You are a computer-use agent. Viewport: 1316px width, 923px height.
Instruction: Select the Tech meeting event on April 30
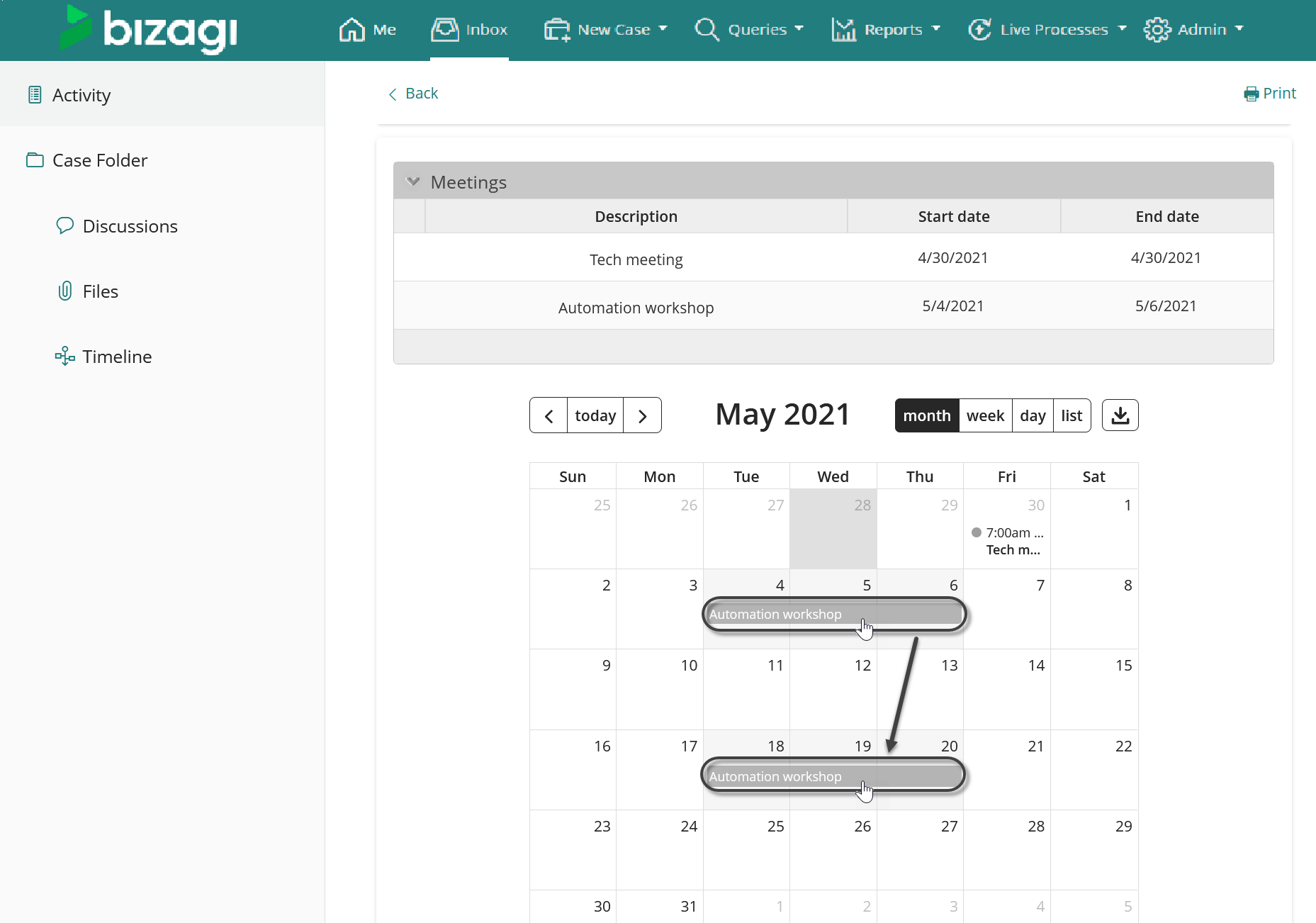(1007, 542)
